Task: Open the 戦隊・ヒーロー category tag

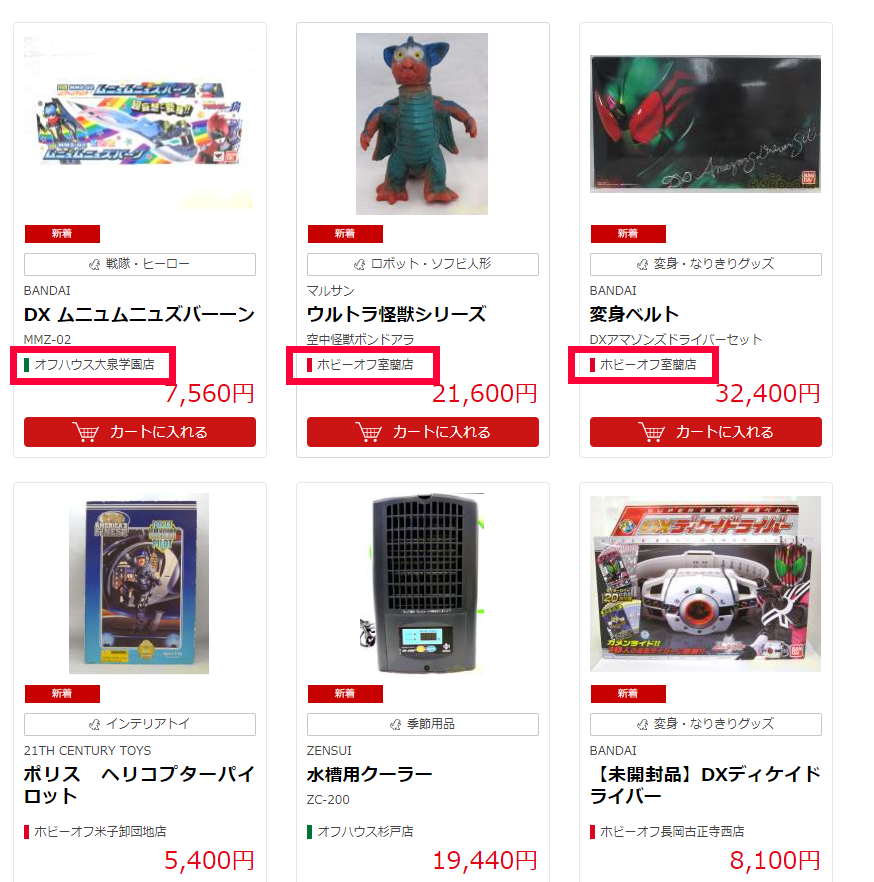Action: point(139,264)
